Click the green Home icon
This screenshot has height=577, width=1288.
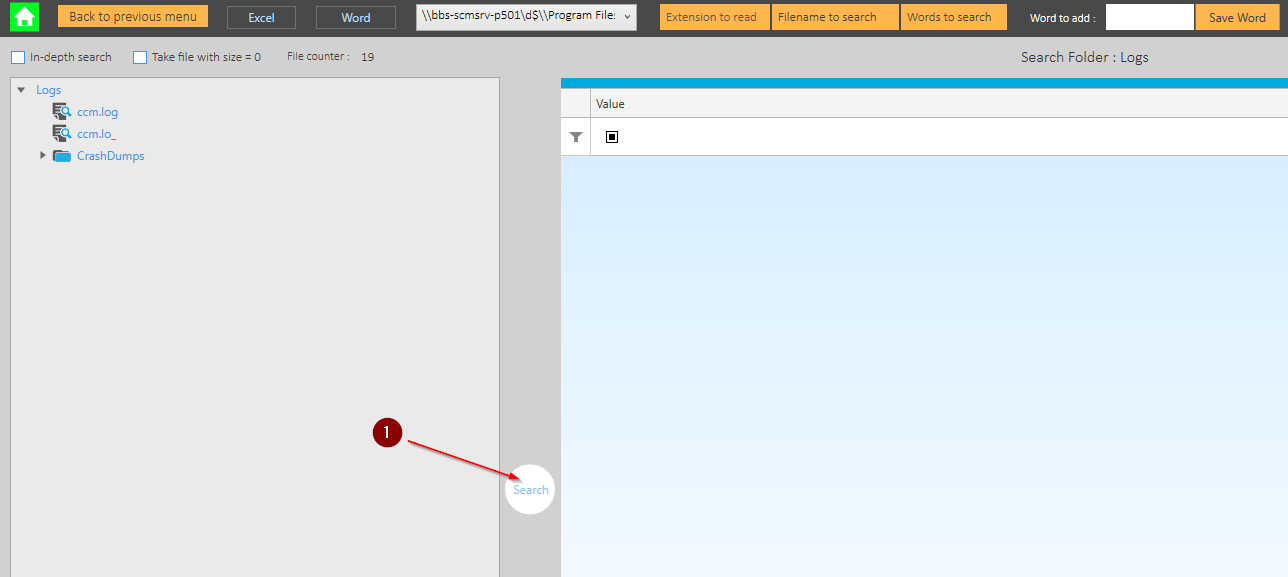pyautogui.click(x=25, y=17)
